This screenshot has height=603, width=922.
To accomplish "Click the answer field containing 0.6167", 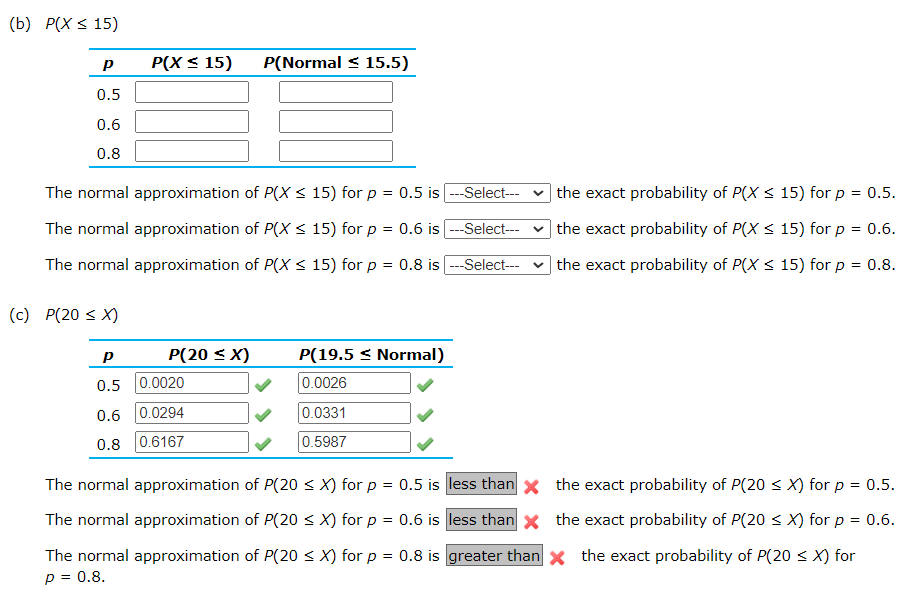I will tap(191, 442).
